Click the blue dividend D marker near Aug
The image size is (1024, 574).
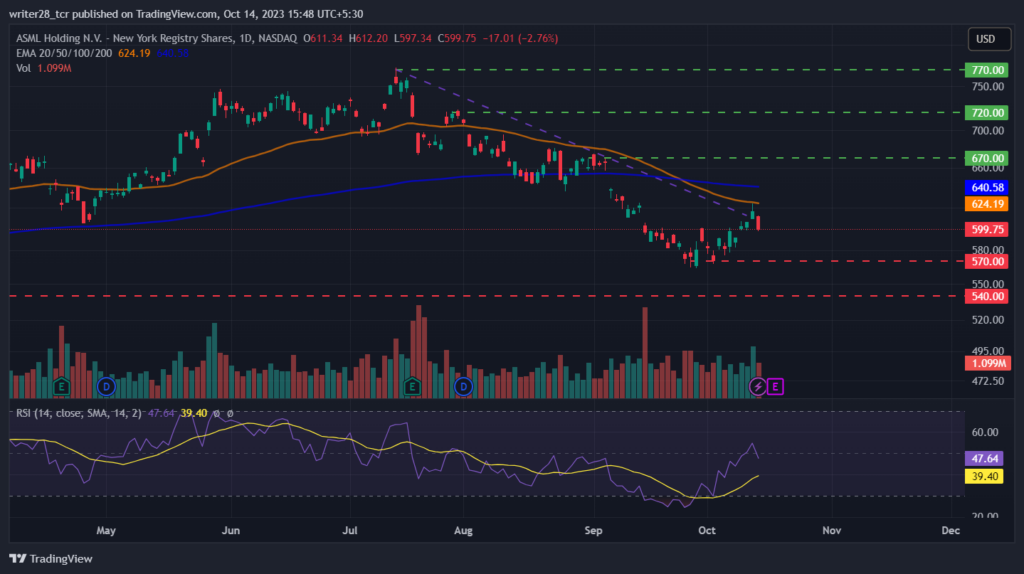click(463, 387)
